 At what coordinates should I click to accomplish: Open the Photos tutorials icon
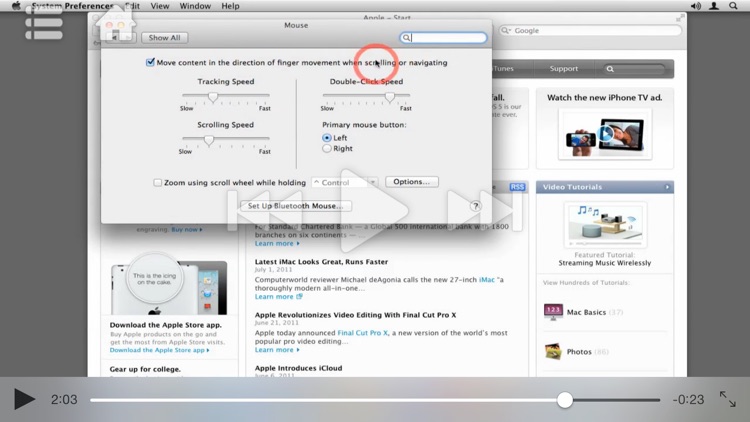[x=553, y=352]
